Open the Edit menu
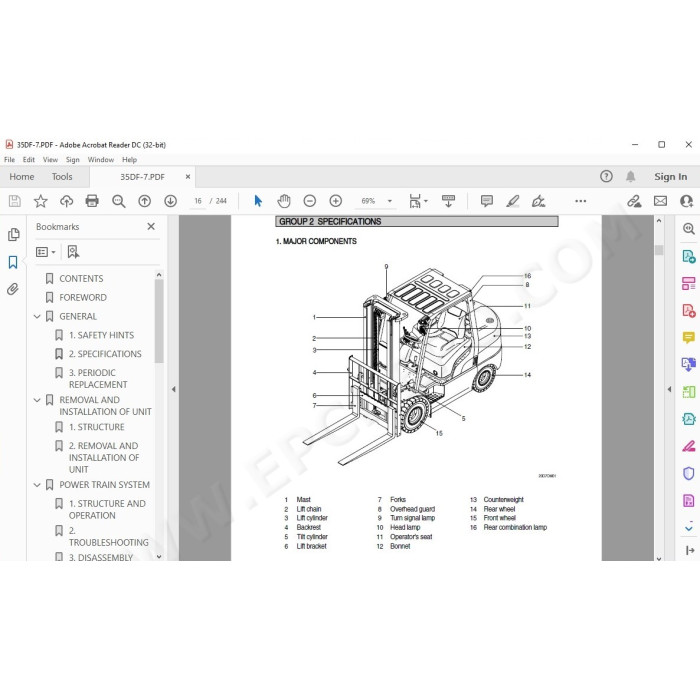This screenshot has height=700, width=700. click(x=29, y=159)
